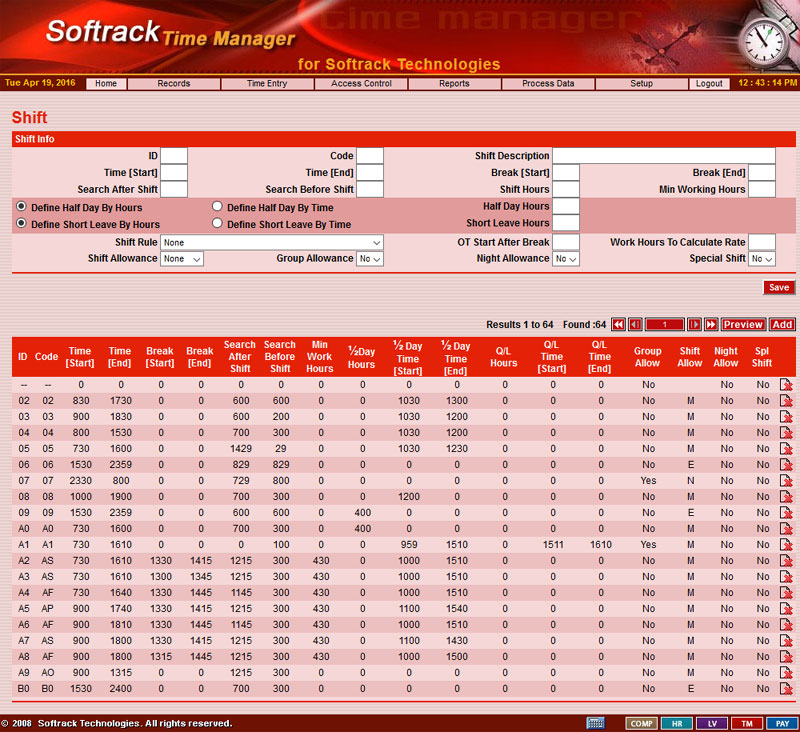Click delete icon for shift B0
800x732 pixels.
[x=786, y=689]
